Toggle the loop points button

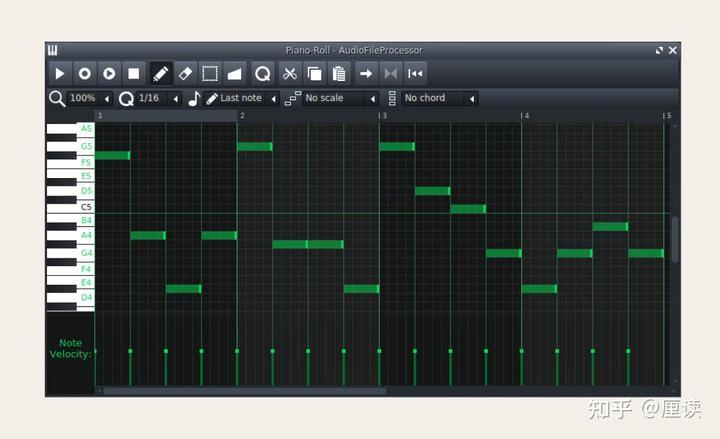point(391,73)
